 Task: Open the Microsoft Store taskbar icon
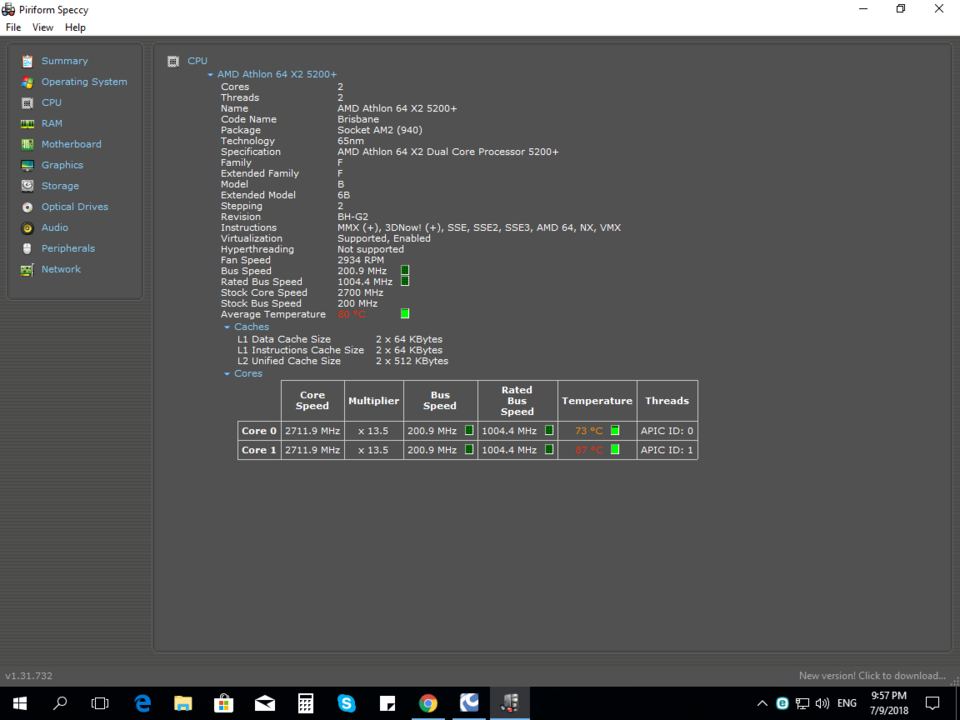click(x=223, y=703)
